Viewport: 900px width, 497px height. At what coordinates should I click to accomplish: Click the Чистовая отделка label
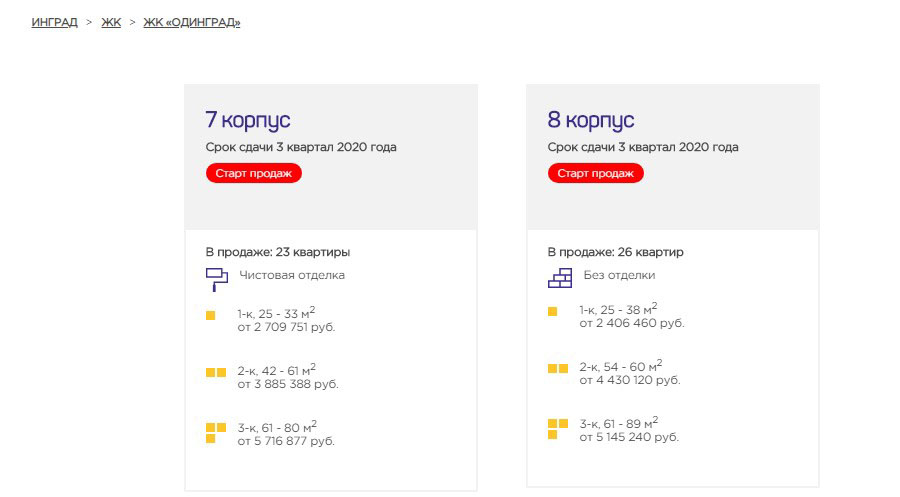click(x=292, y=275)
